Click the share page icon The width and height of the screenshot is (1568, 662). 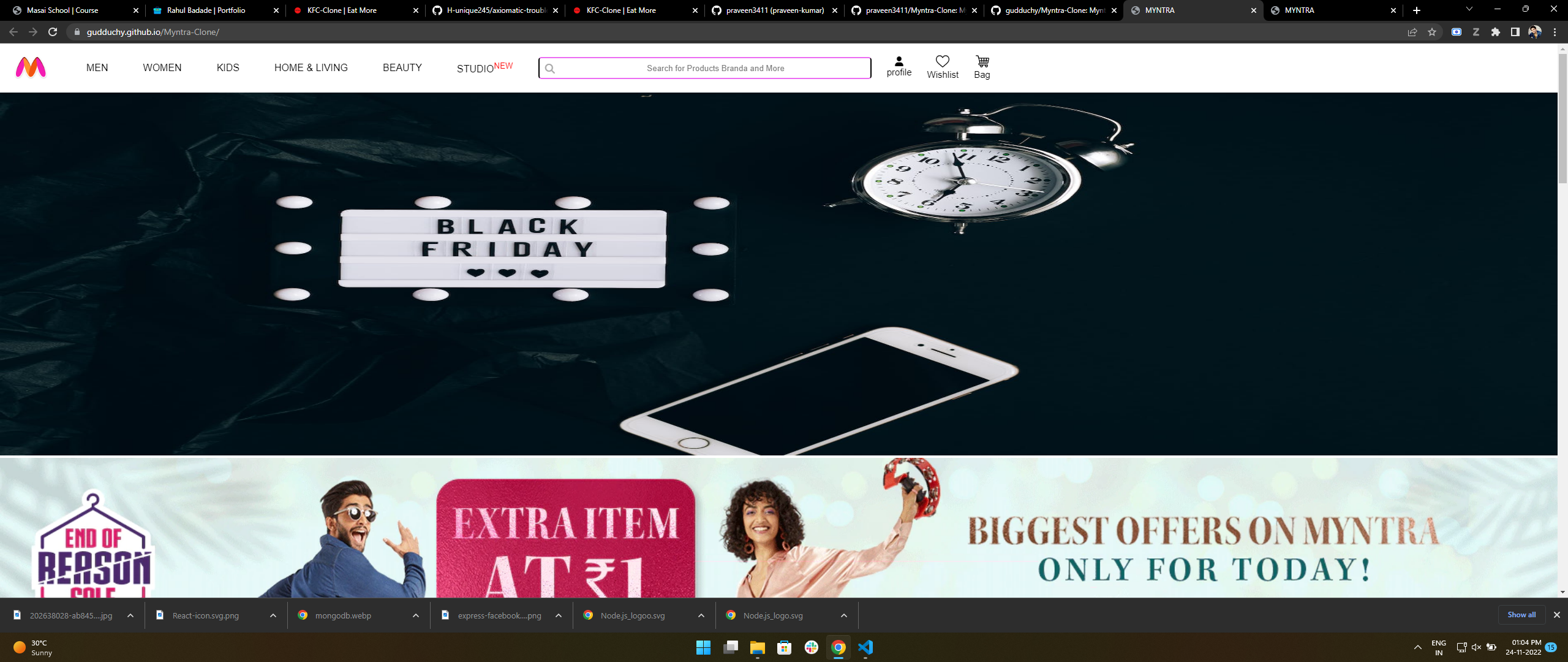(1412, 32)
